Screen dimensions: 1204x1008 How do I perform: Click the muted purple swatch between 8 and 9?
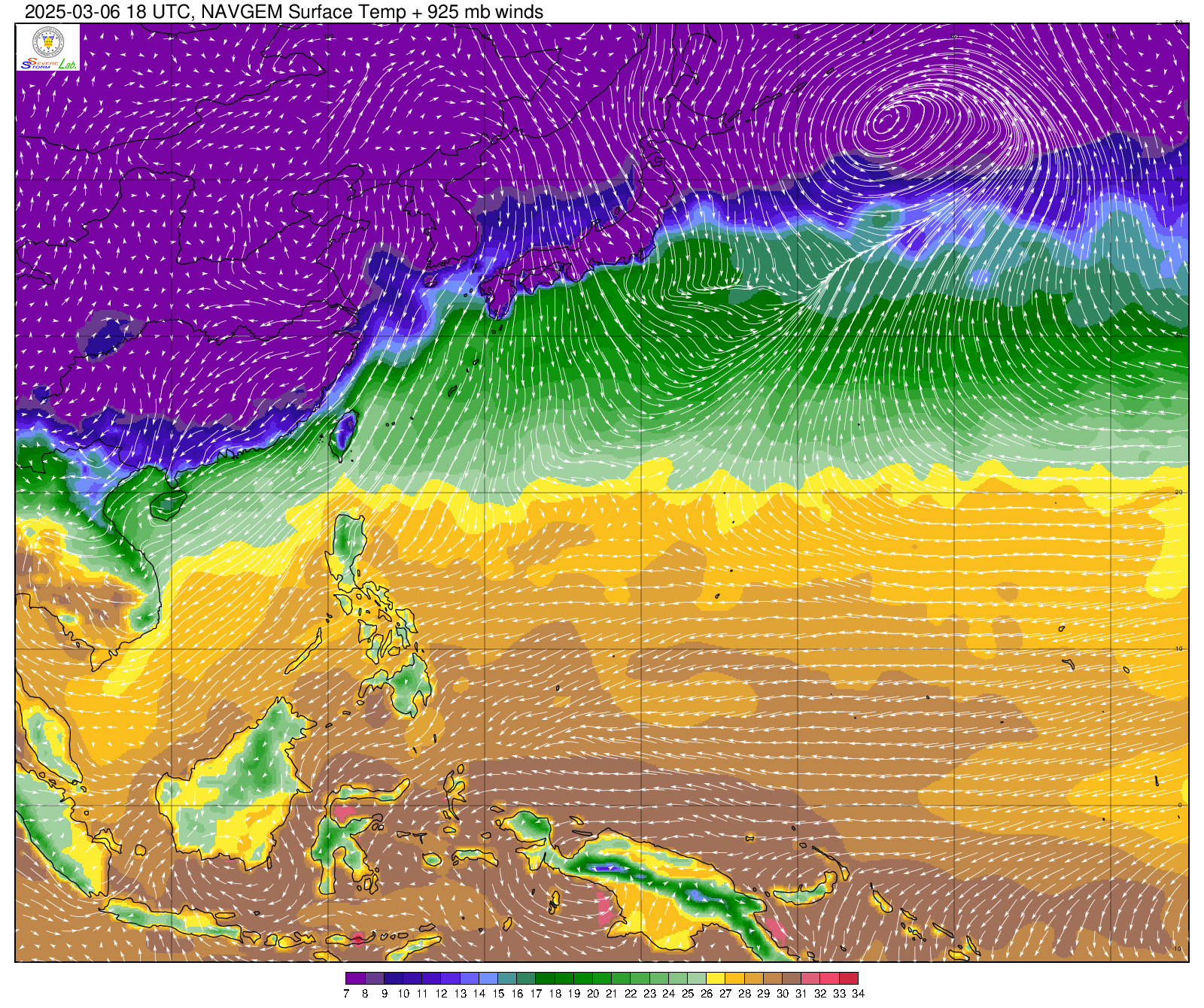click(374, 978)
